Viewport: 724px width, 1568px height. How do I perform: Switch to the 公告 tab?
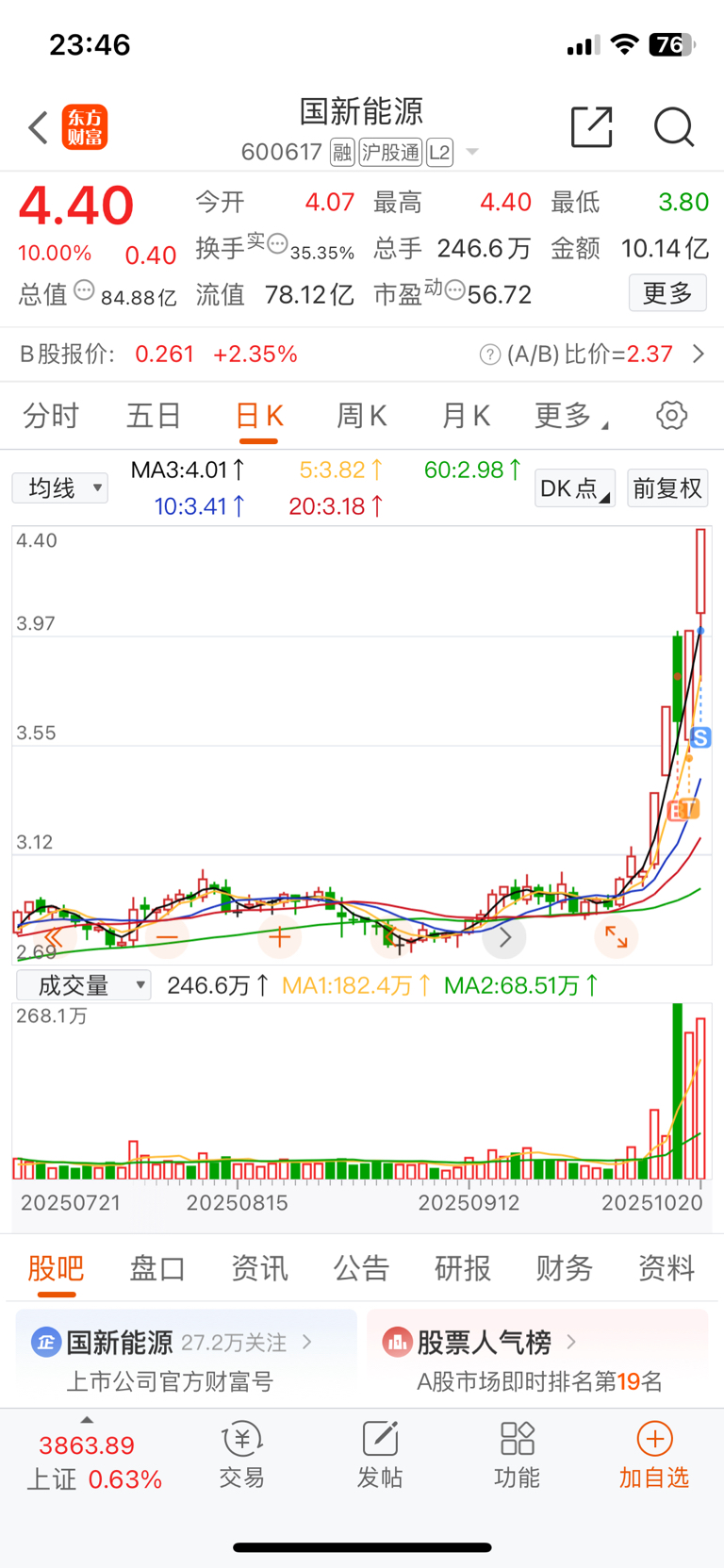coord(361,1268)
